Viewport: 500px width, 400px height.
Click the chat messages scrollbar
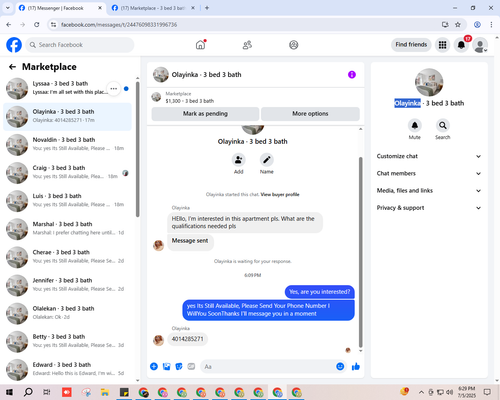pos(360,252)
